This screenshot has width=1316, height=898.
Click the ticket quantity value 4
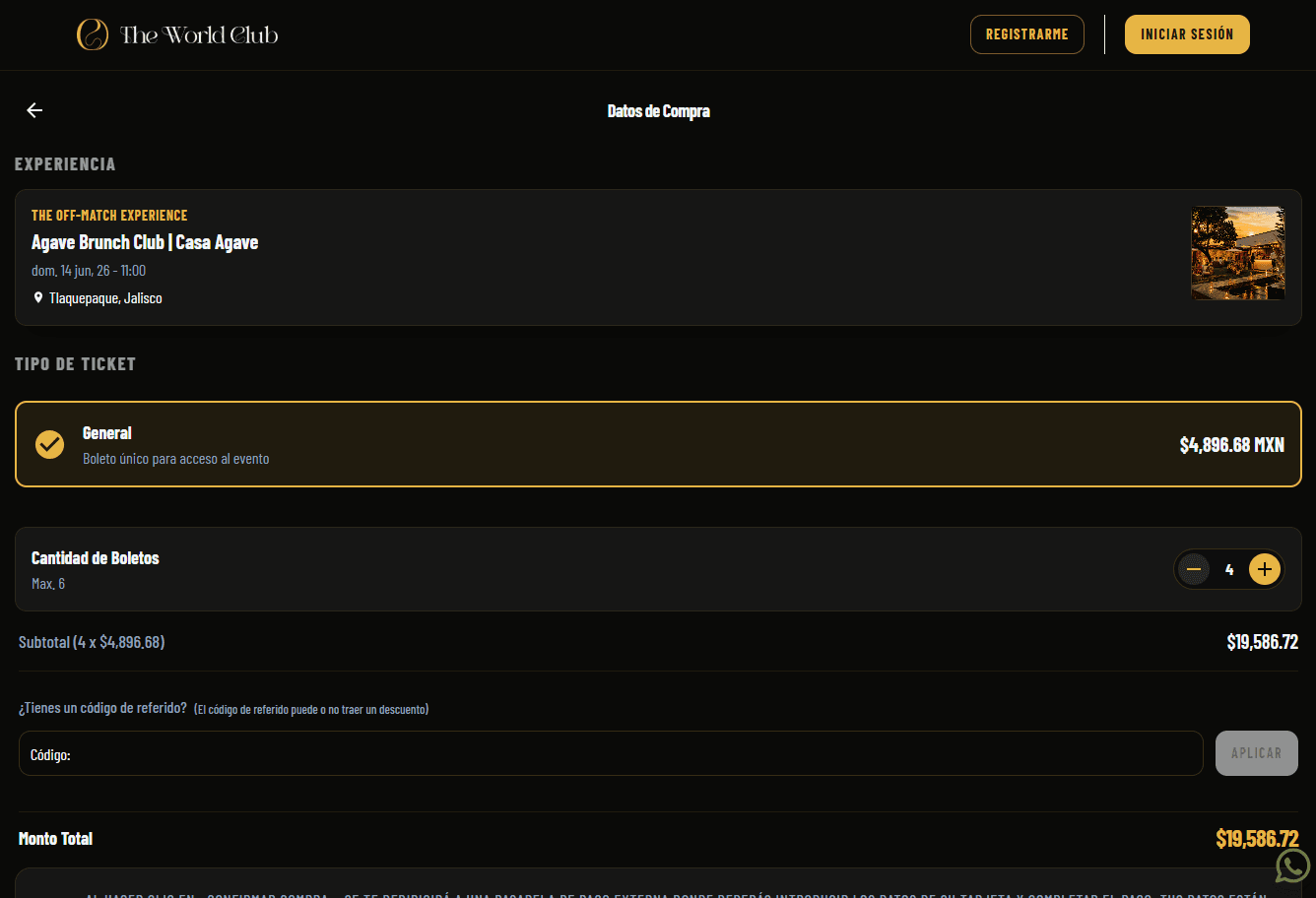(1229, 569)
